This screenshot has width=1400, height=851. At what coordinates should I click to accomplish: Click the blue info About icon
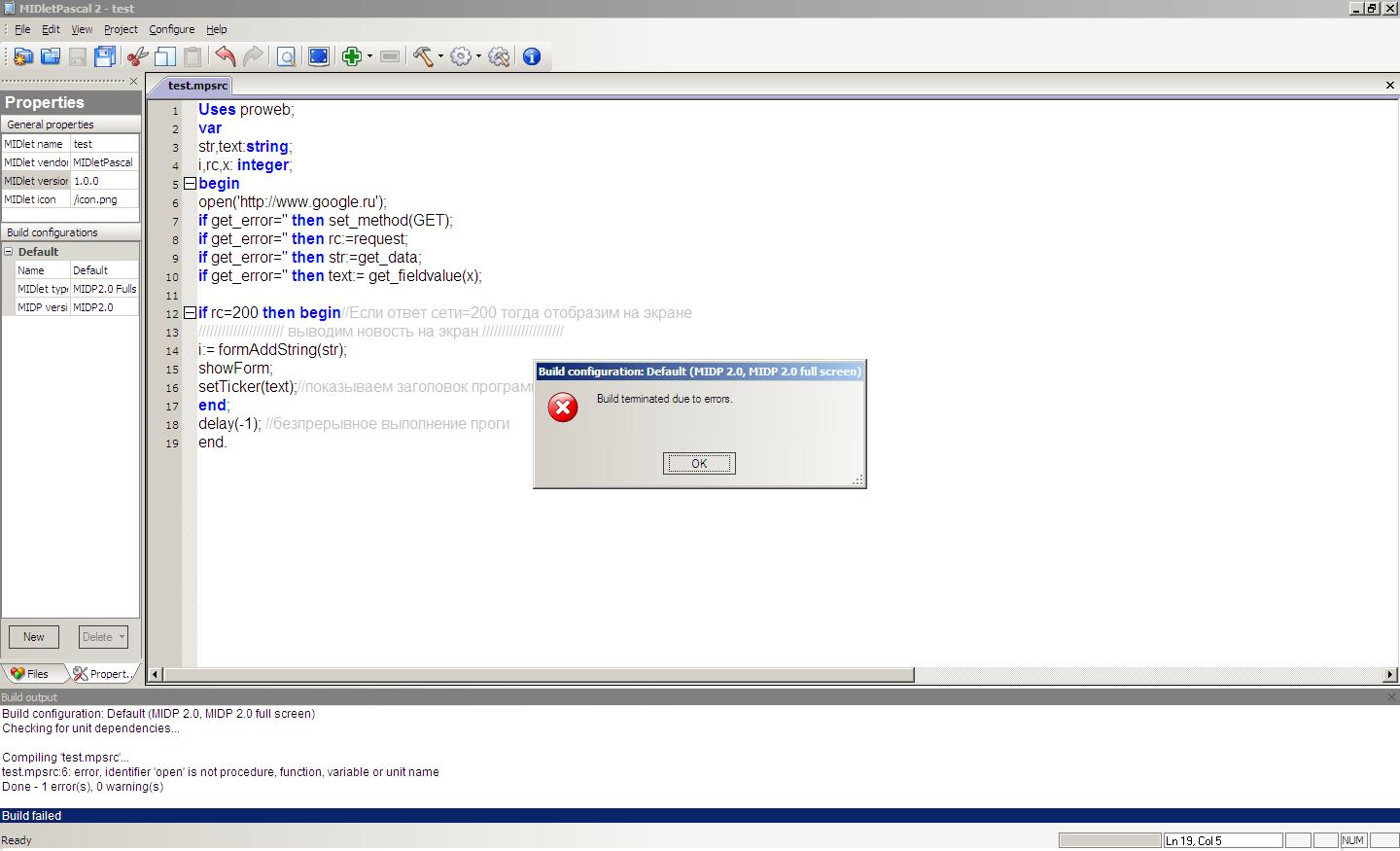tap(532, 56)
